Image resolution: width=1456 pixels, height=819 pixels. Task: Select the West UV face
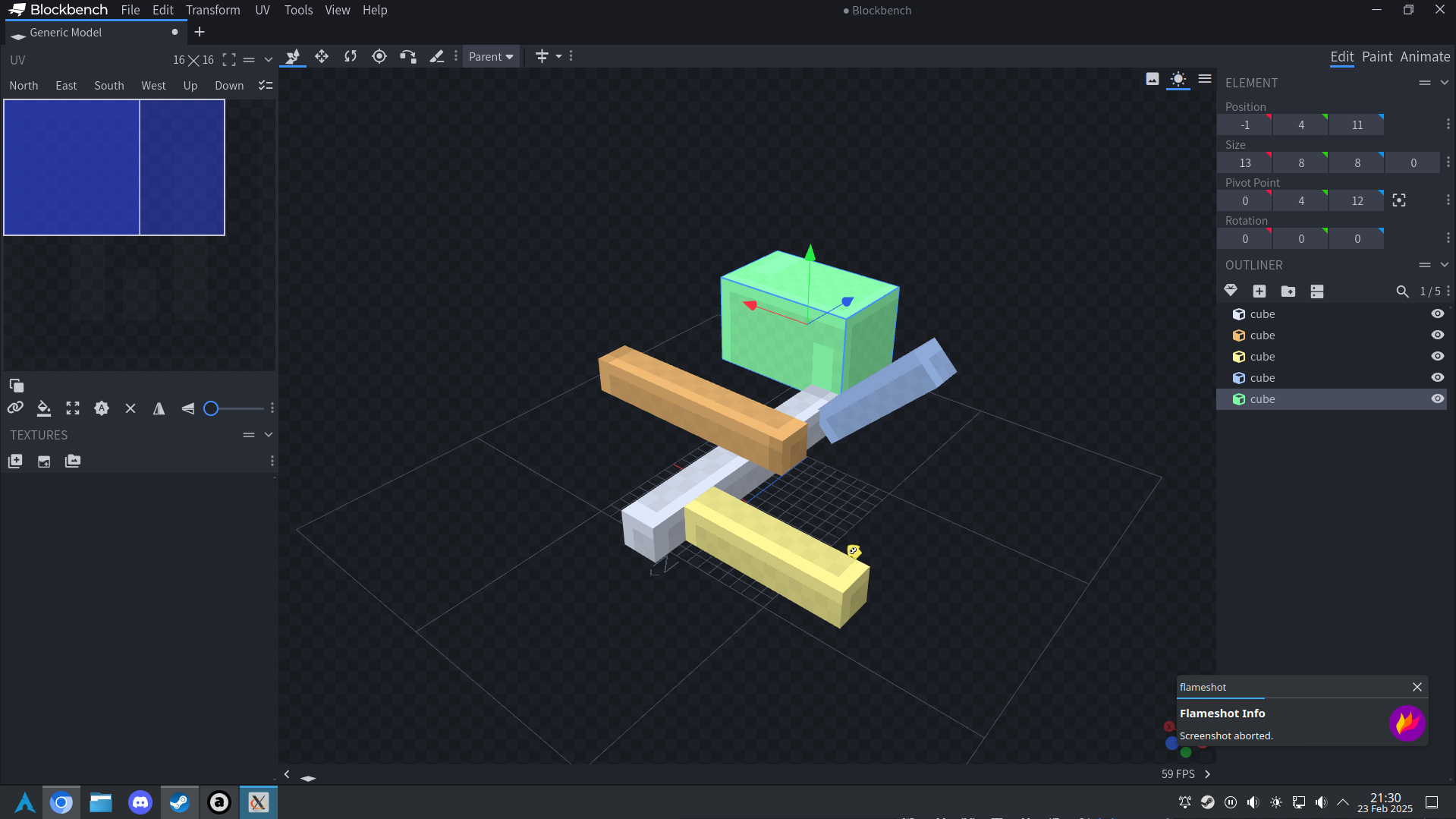tap(153, 86)
